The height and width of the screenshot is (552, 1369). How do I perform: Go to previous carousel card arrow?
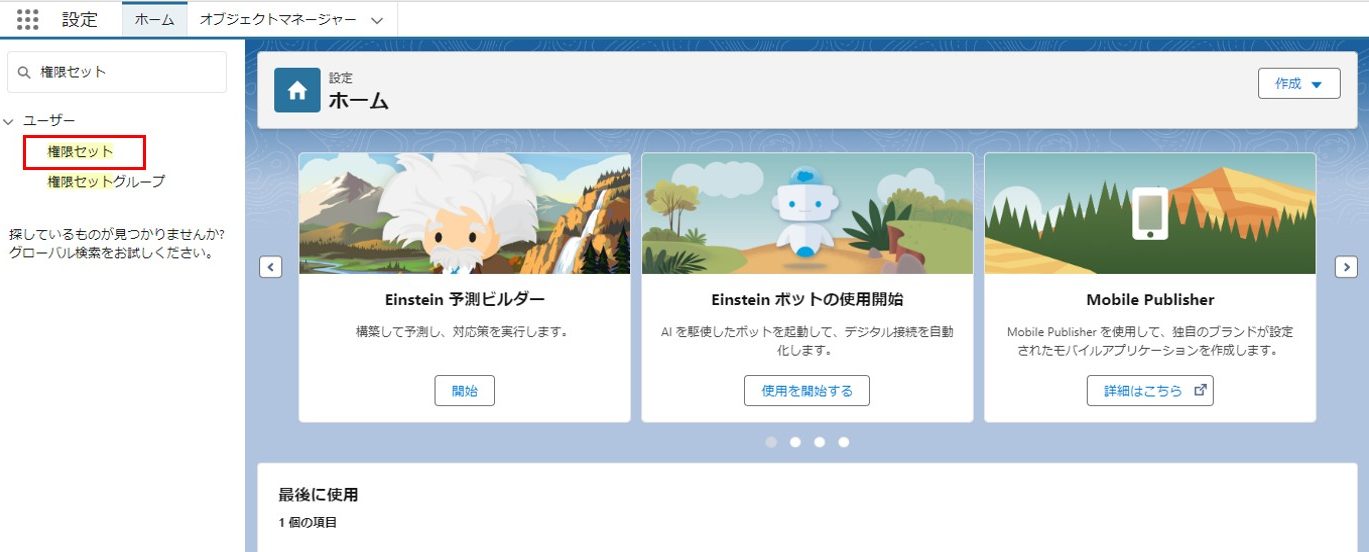(270, 267)
